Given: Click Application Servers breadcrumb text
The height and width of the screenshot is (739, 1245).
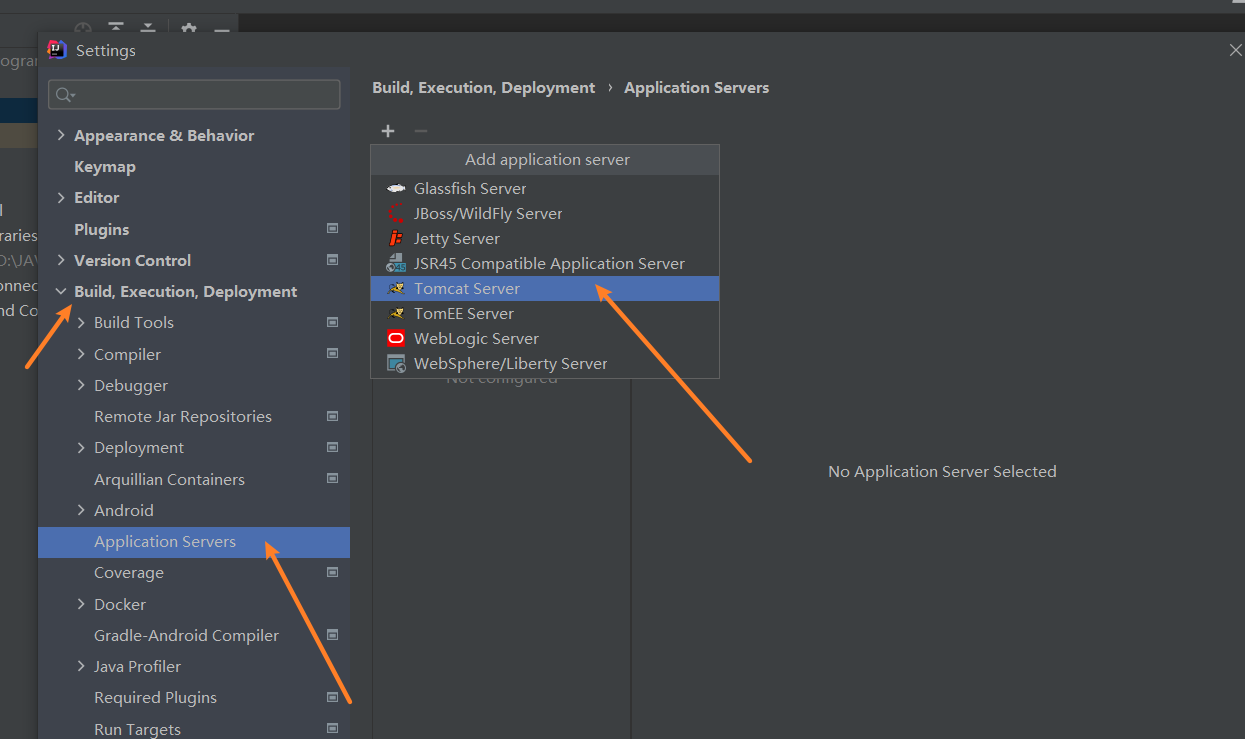Looking at the screenshot, I should tap(697, 88).
